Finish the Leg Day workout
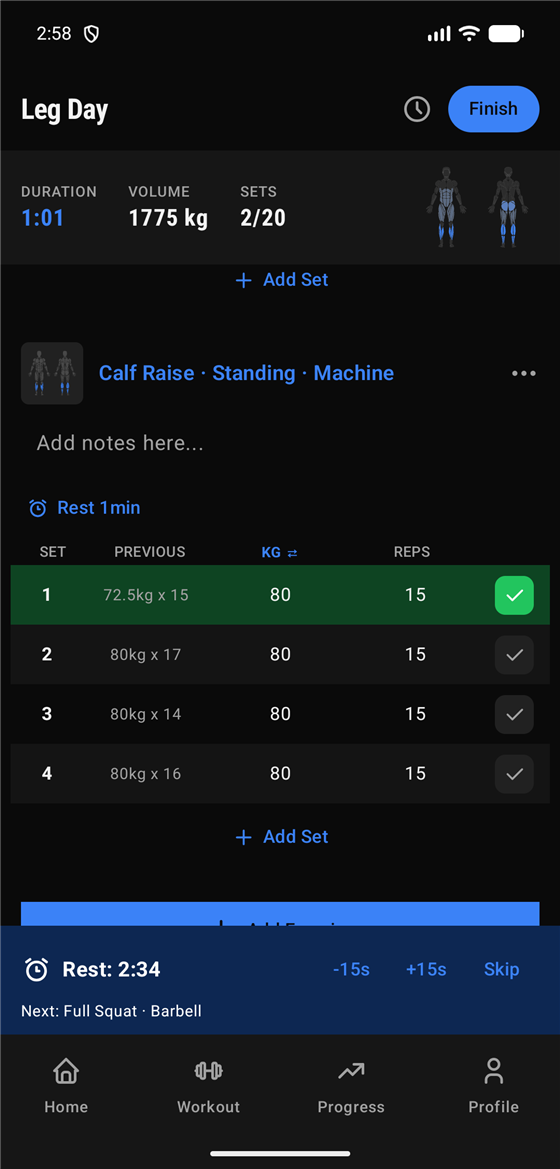This screenshot has width=560, height=1169. (493, 109)
